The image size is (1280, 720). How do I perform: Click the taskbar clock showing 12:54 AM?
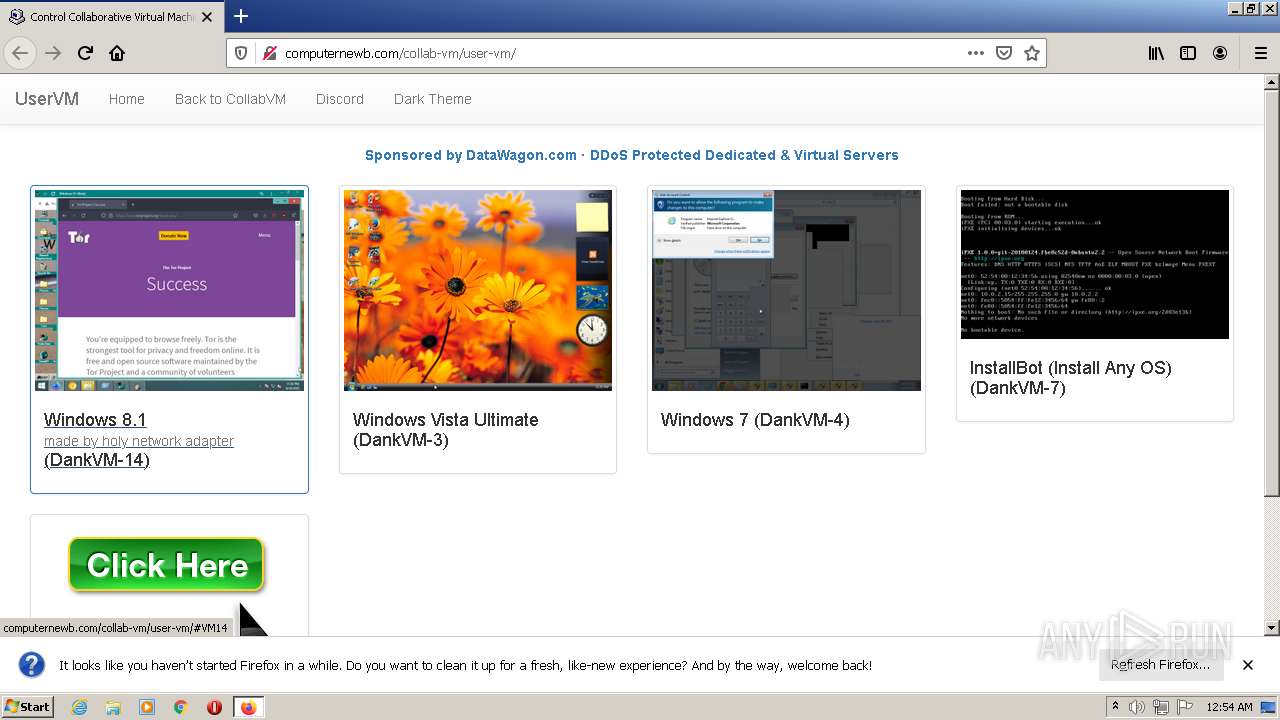point(1229,707)
